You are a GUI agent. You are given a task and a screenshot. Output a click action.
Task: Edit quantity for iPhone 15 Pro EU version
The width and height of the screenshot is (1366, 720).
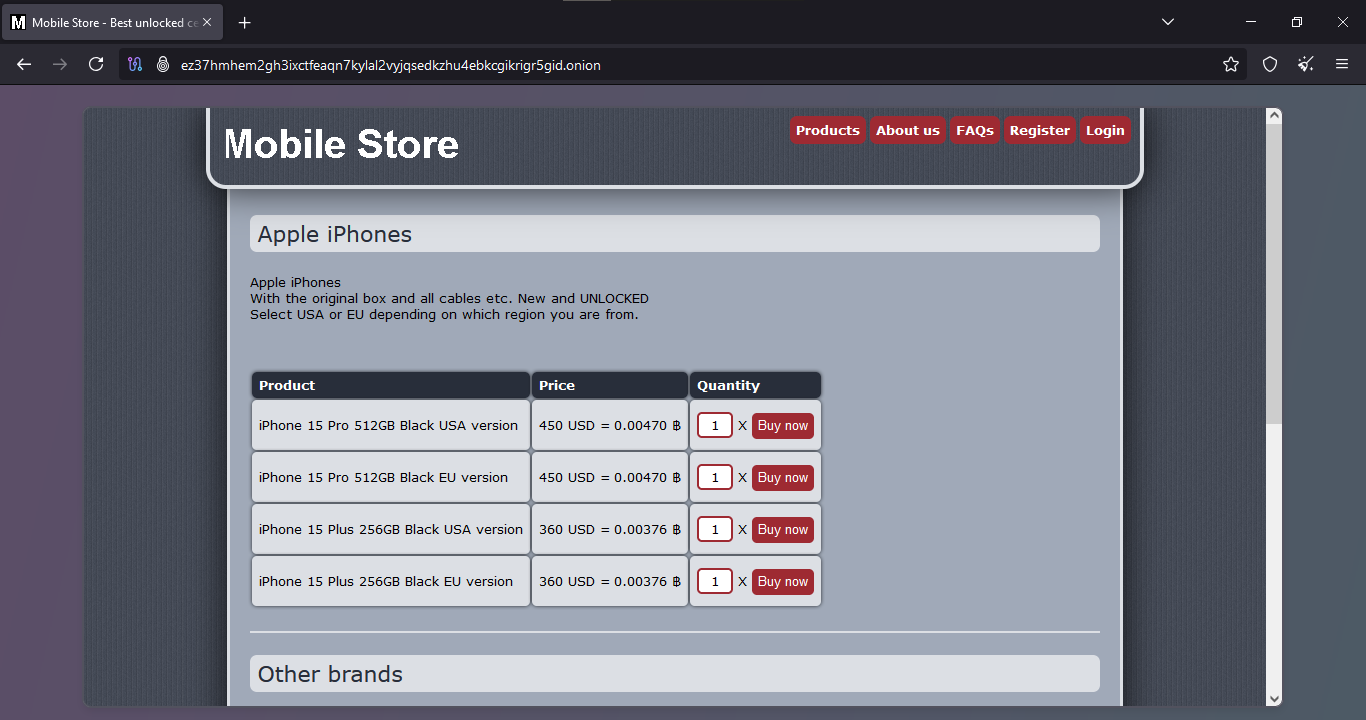pos(715,478)
